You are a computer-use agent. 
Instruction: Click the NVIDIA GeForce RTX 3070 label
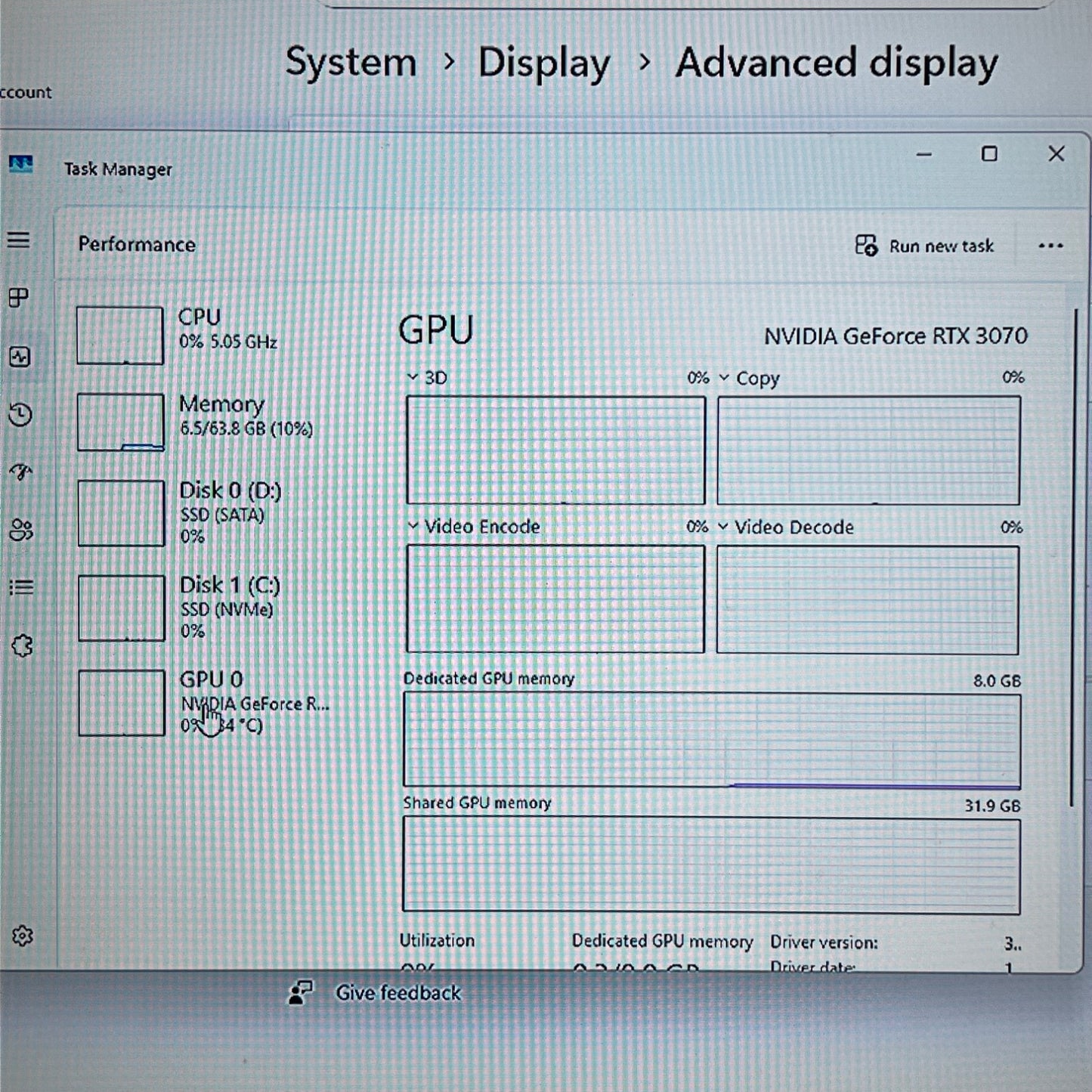coord(896,336)
